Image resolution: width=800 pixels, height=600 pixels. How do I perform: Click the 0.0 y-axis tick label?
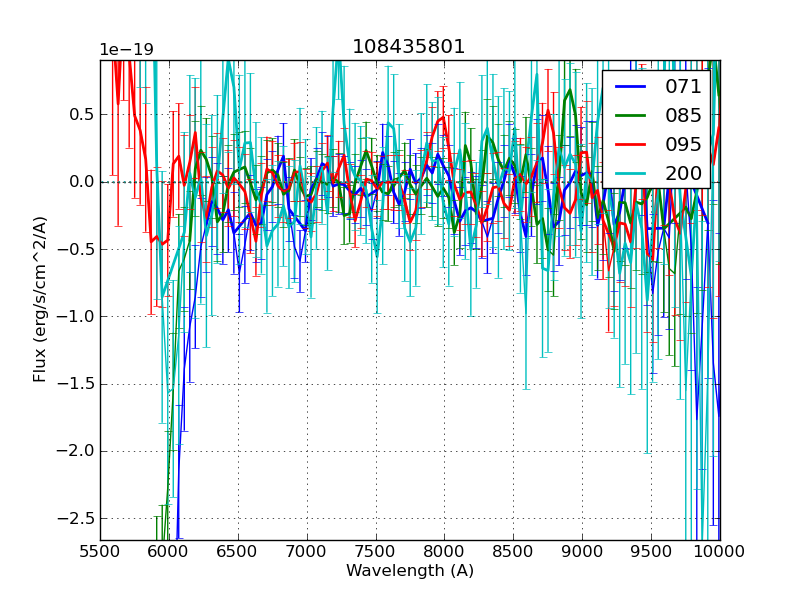[x=79, y=182]
